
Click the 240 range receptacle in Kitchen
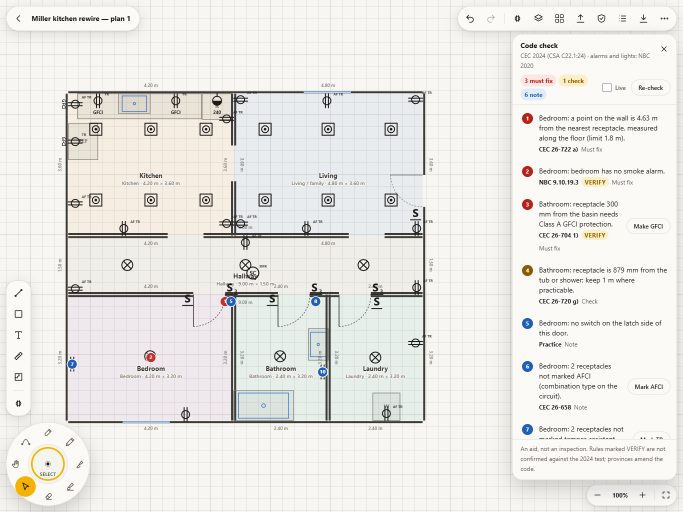(217, 102)
